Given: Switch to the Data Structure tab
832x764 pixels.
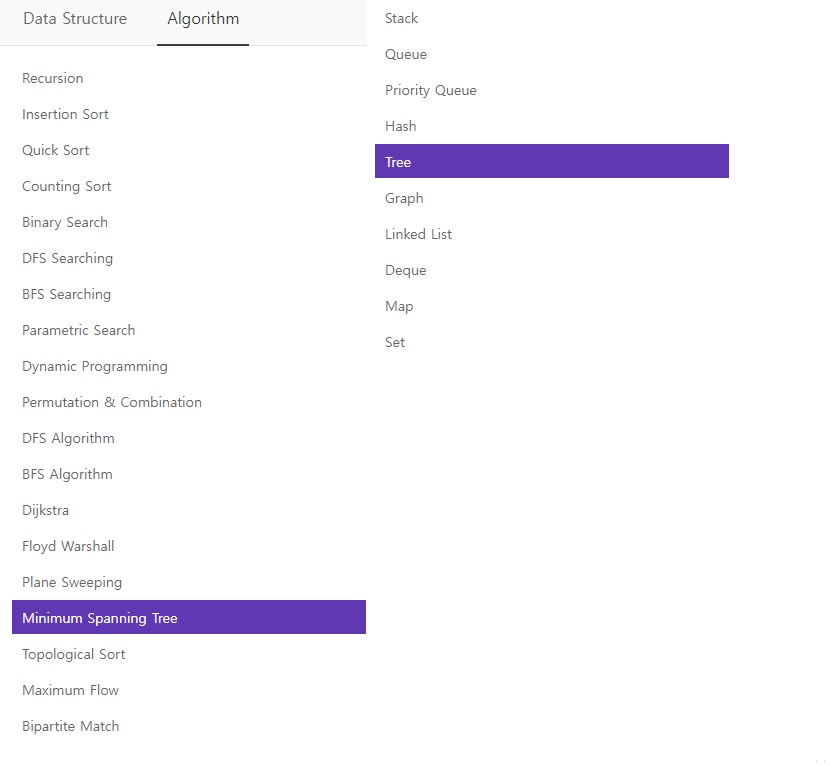Looking at the screenshot, I should pyautogui.click(x=75, y=19).
